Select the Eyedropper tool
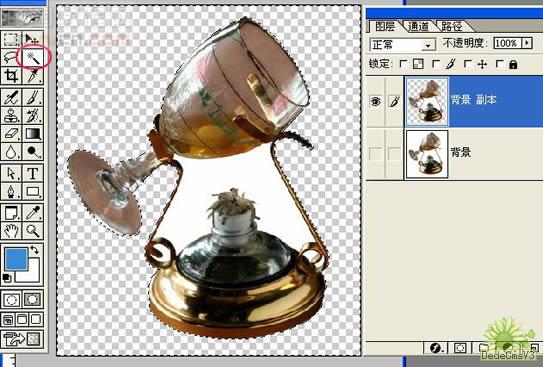The image size is (543, 367). point(33,213)
